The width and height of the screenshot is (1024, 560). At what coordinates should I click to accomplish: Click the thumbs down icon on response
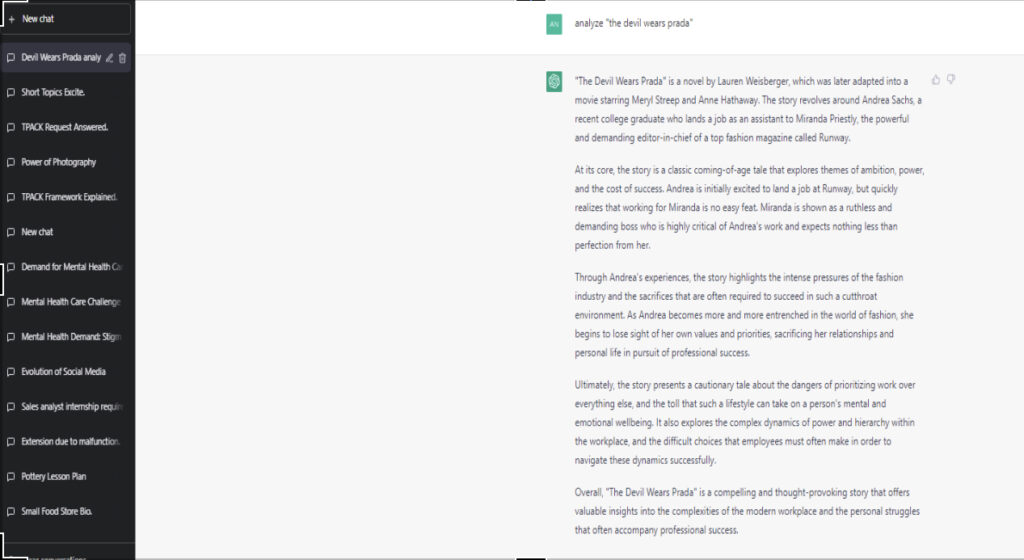pos(951,80)
